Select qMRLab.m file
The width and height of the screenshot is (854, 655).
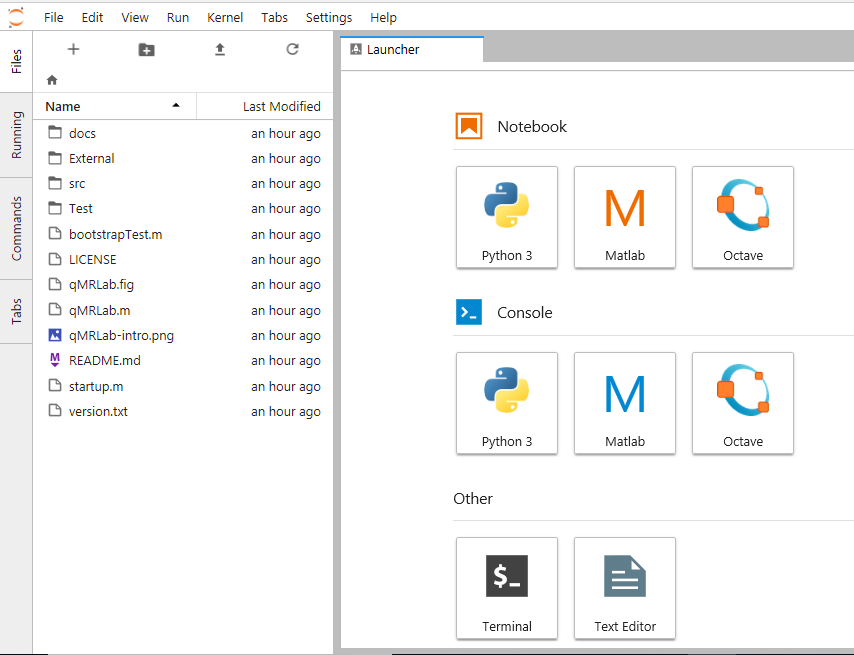183,310
